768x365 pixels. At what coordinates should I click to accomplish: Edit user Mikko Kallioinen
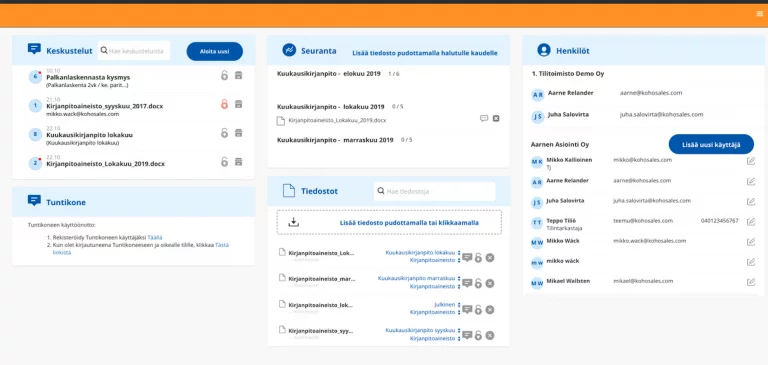click(751, 161)
